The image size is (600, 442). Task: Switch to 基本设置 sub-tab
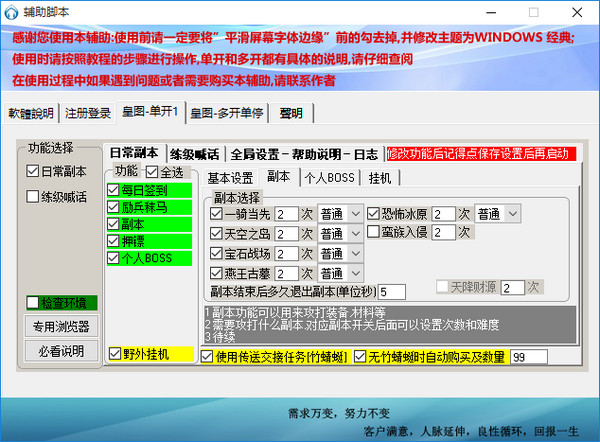pos(230,178)
